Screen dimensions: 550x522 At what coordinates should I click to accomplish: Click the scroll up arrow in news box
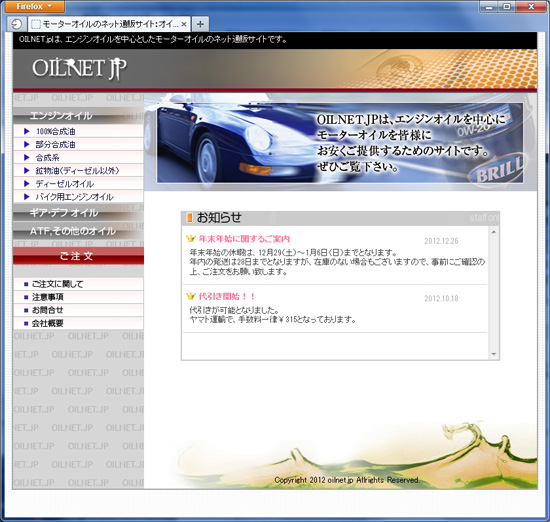click(494, 232)
